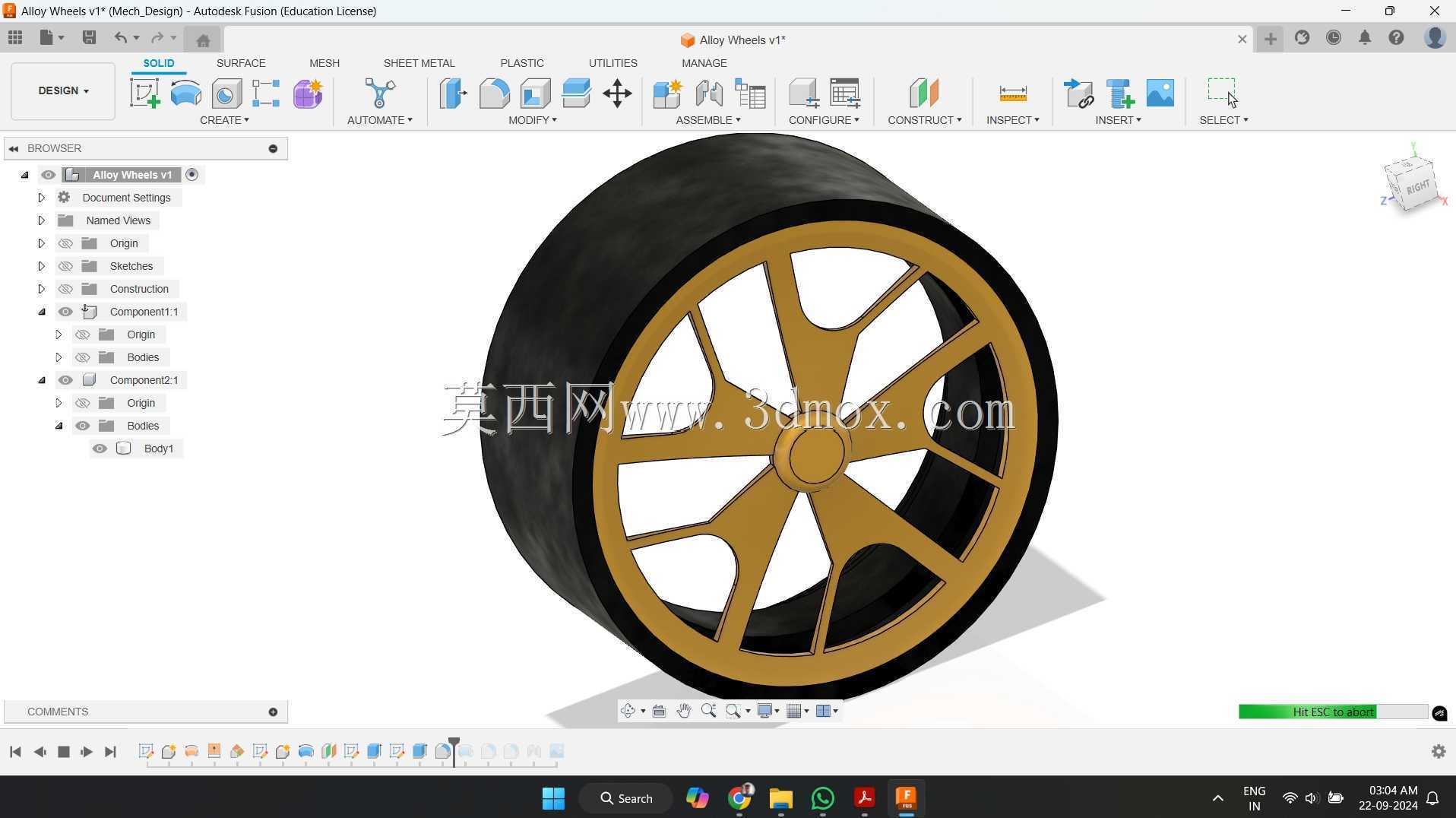The width and height of the screenshot is (1456, 818).
Task: Toggle the active component radio on Alloy Wheels v1
Action: coord(192,175)
